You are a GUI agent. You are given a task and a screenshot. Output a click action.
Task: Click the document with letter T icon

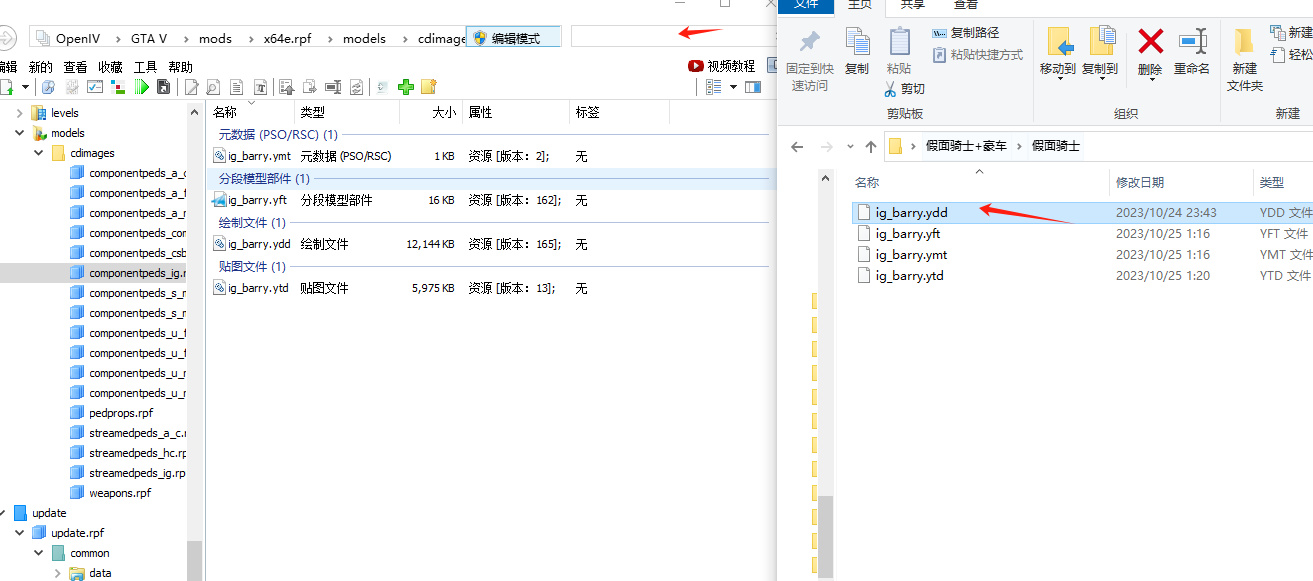[260, 87]
